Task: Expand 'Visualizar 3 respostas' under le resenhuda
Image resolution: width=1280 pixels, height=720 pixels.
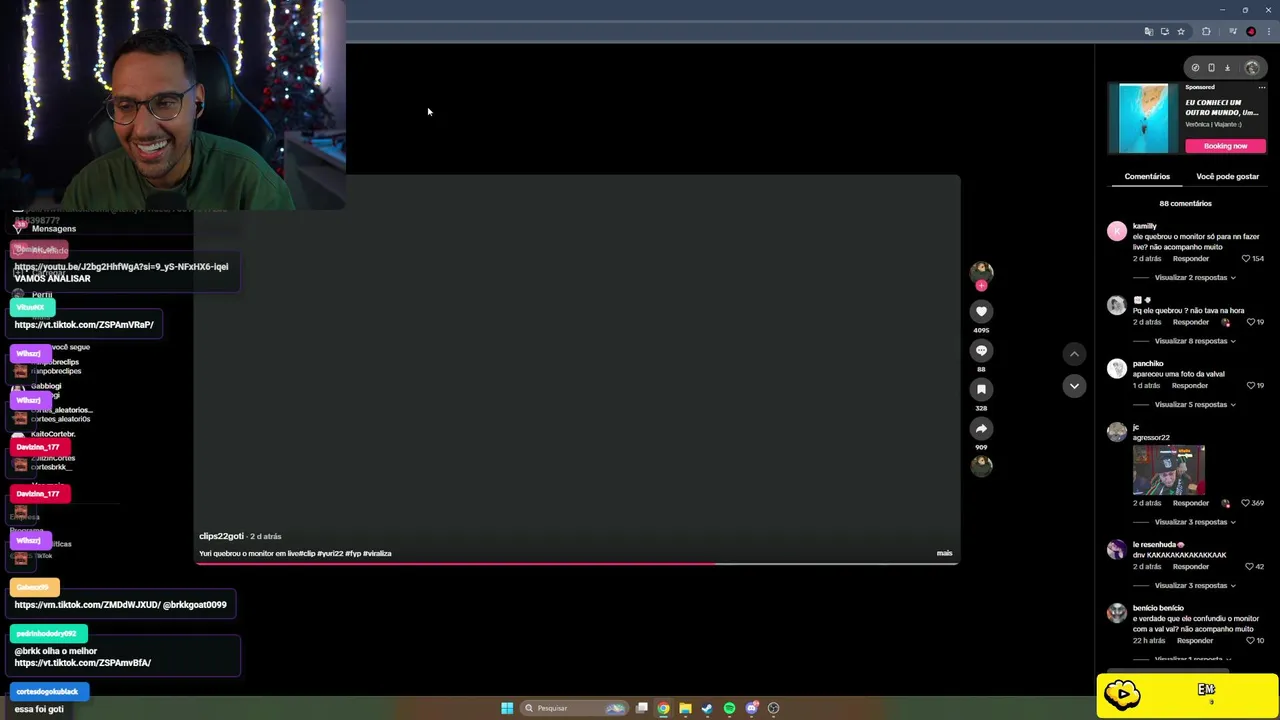Action: pyautogui.click(x=1194, y=586)
